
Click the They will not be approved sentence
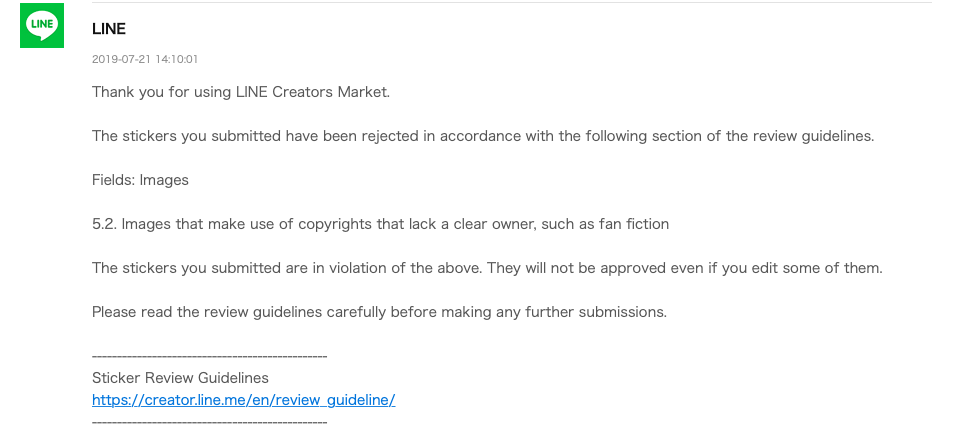[685, 268]
